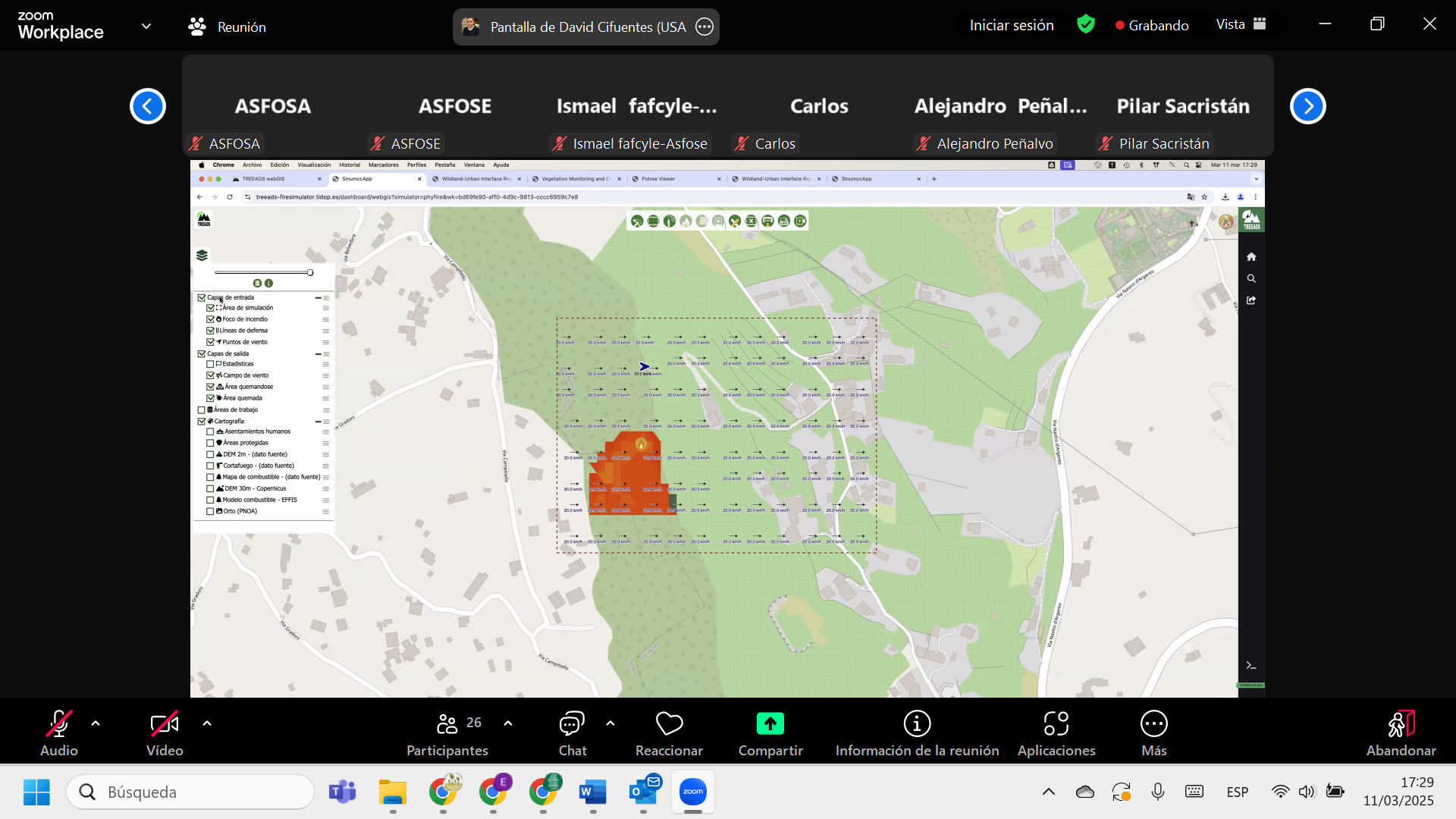Open screen share options ellipsis

[x=704, y=27]
